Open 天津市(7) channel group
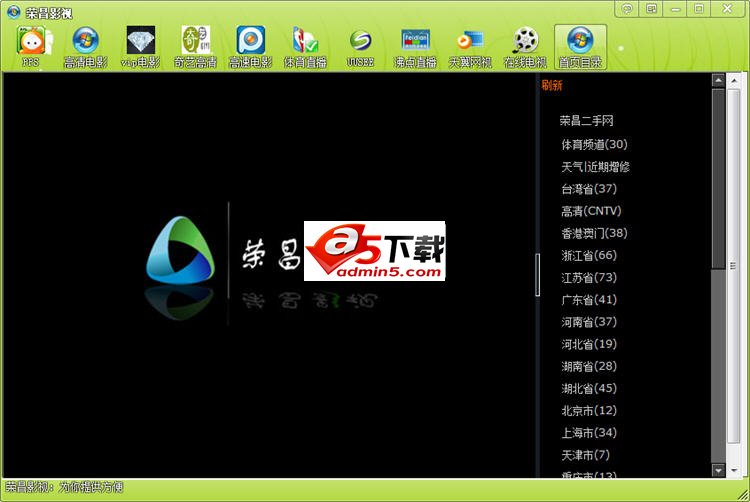Screen dimensions: 750x502 [x=585, y=455]
